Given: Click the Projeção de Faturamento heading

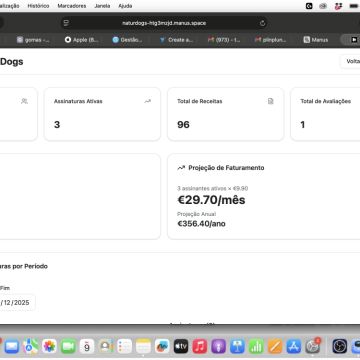Looking at the screenshot, I should point(226,168).
